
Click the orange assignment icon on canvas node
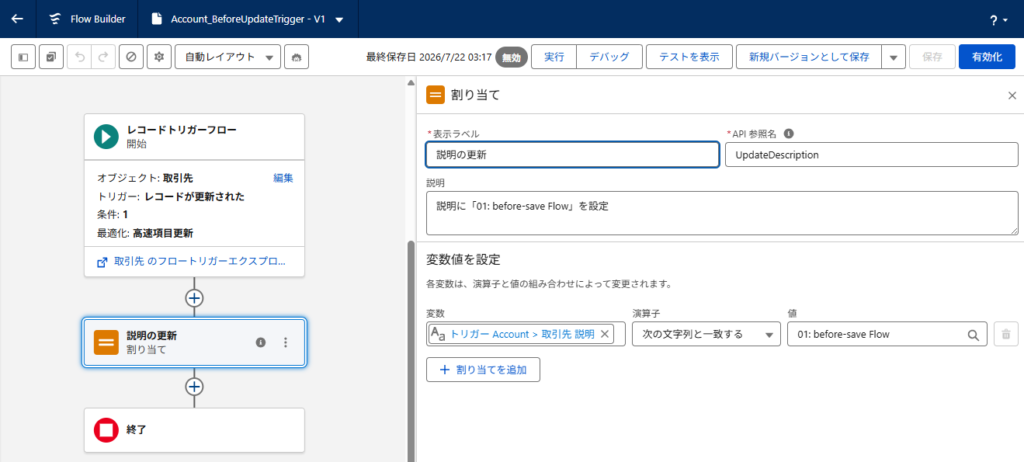106,342
